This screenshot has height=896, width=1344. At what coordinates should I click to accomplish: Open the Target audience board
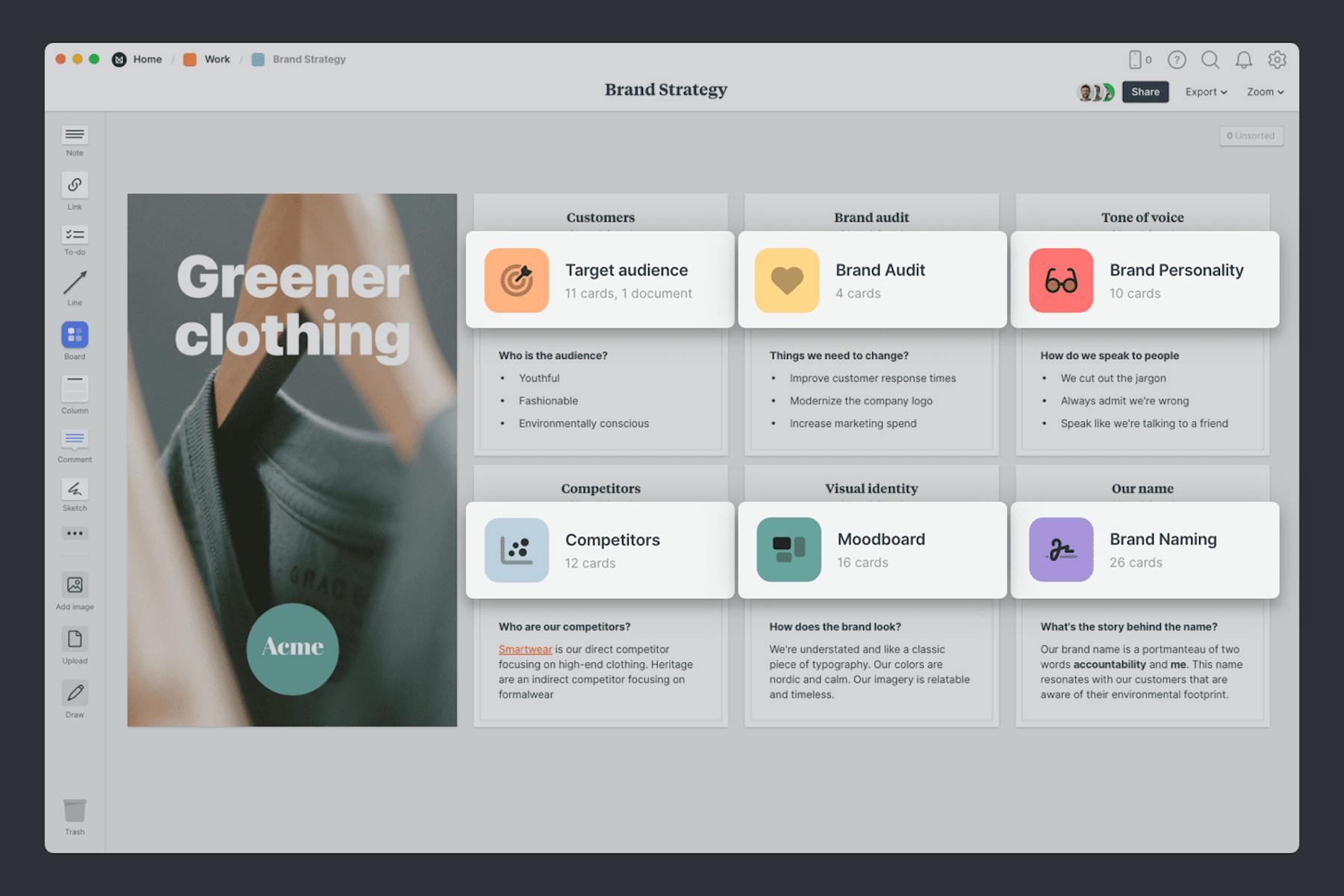coord(600,279)
